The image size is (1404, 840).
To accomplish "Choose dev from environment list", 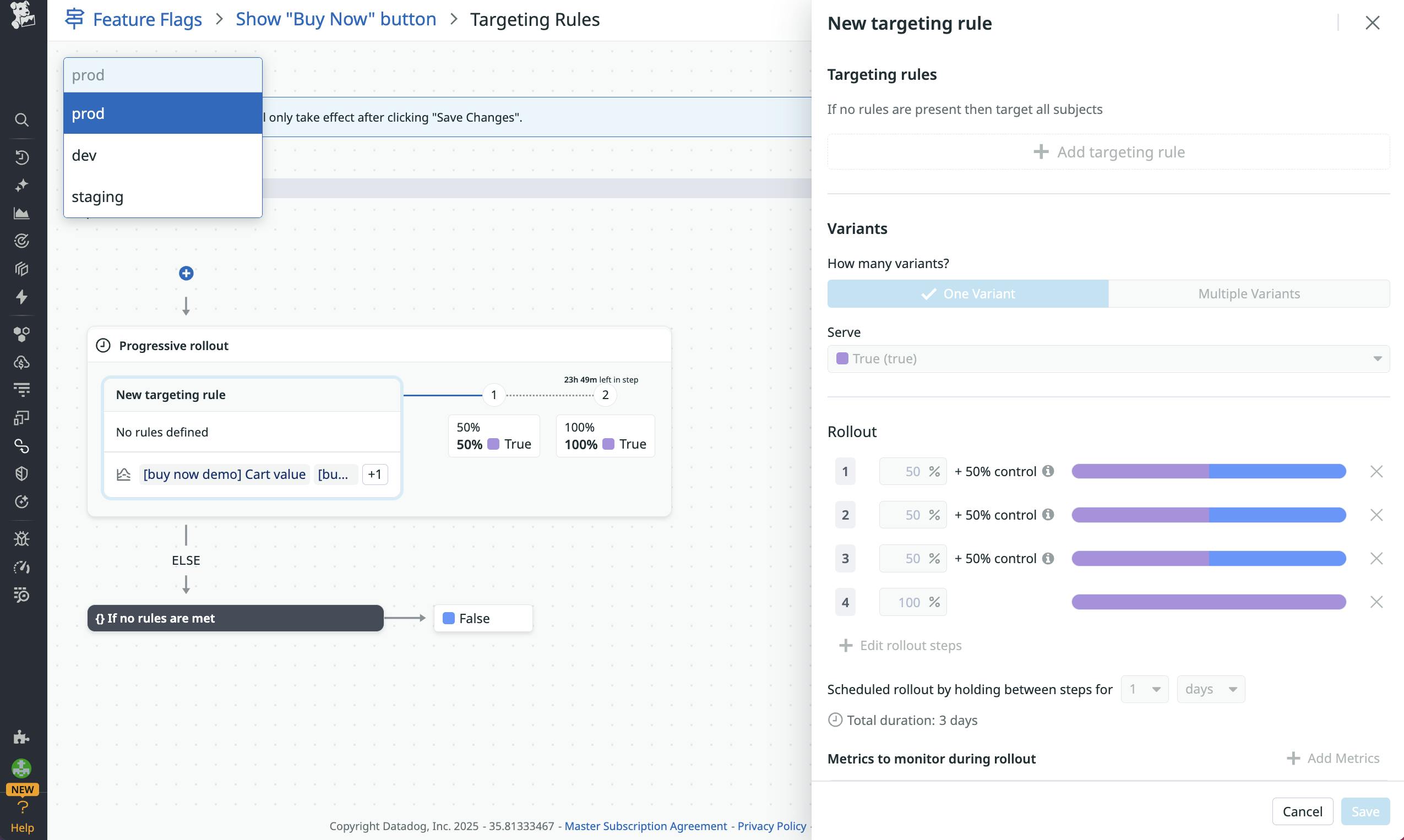I will coord(84,155).
